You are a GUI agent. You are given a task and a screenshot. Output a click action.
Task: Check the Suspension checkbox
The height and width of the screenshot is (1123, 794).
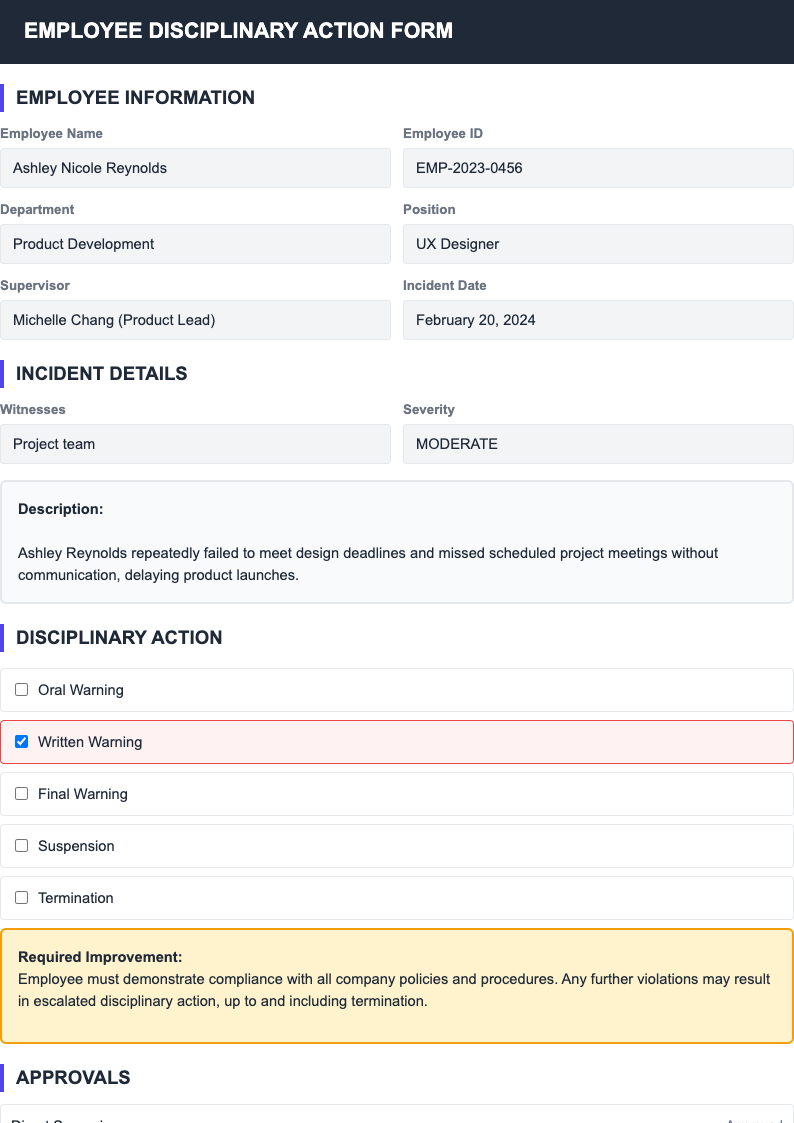[x=21, y=845]
